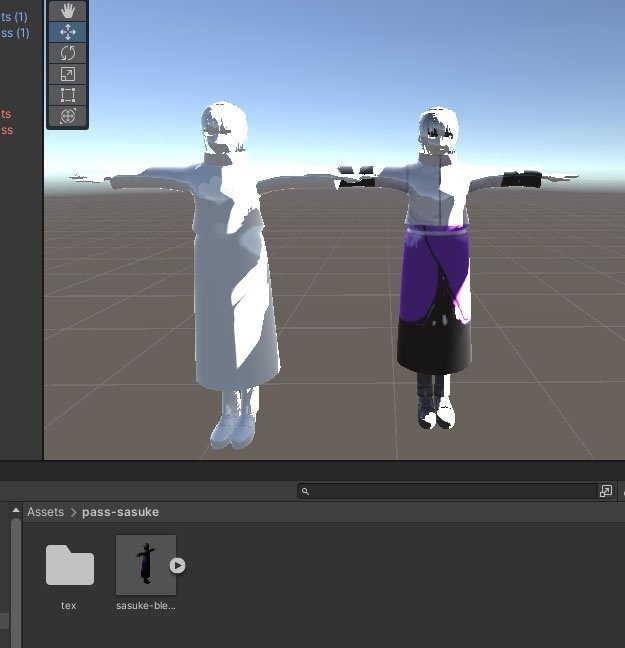Select the Rect transform tool
The width and height of the screenshot is (625, 648).
click(67, 95)
